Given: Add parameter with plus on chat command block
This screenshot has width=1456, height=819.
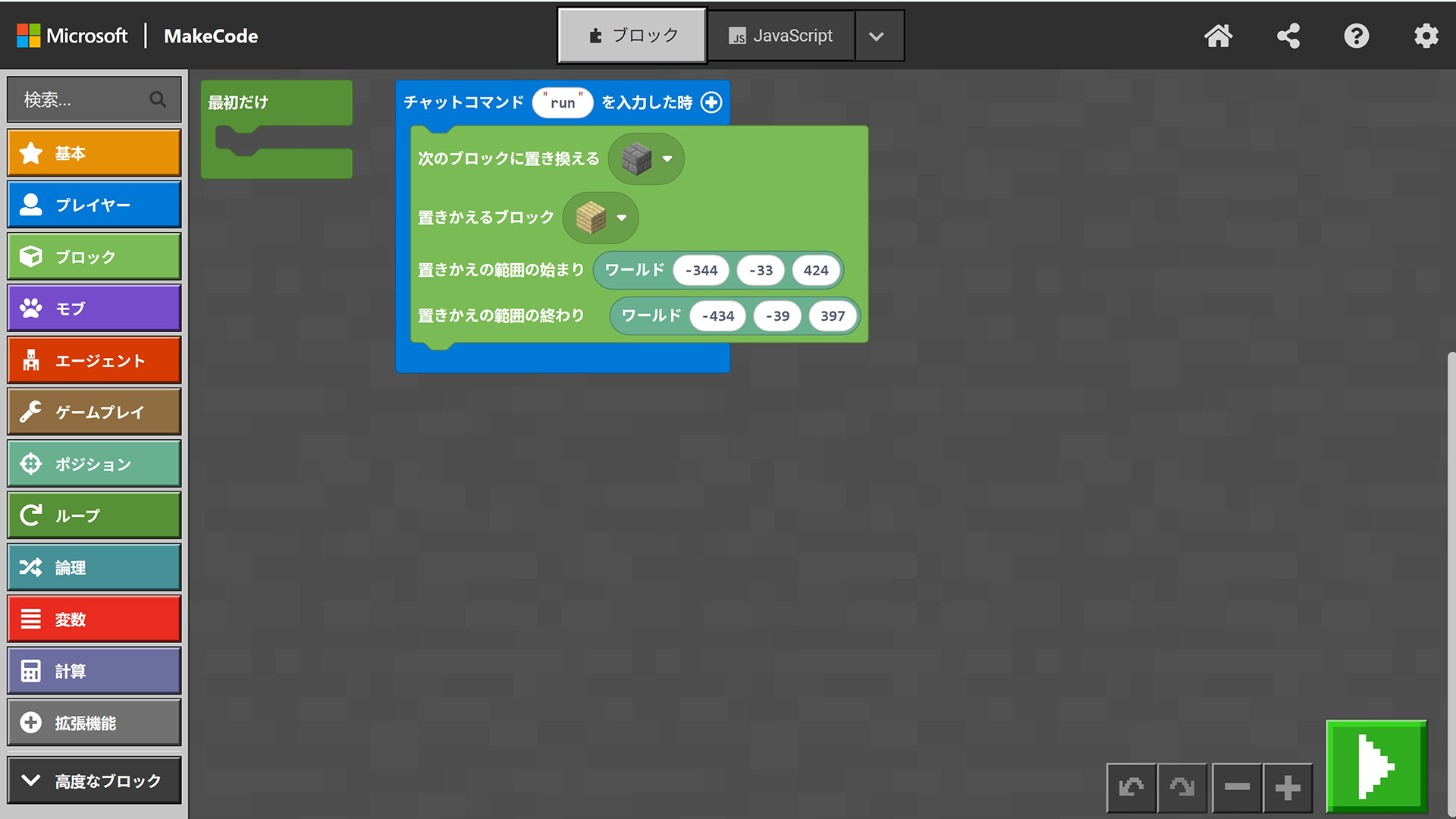Looking at the screenshot, I should tap(711, 102).
